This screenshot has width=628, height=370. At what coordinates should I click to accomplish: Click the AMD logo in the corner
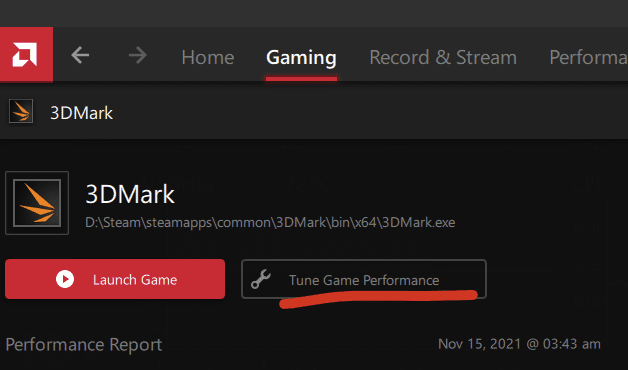(26, 54)
